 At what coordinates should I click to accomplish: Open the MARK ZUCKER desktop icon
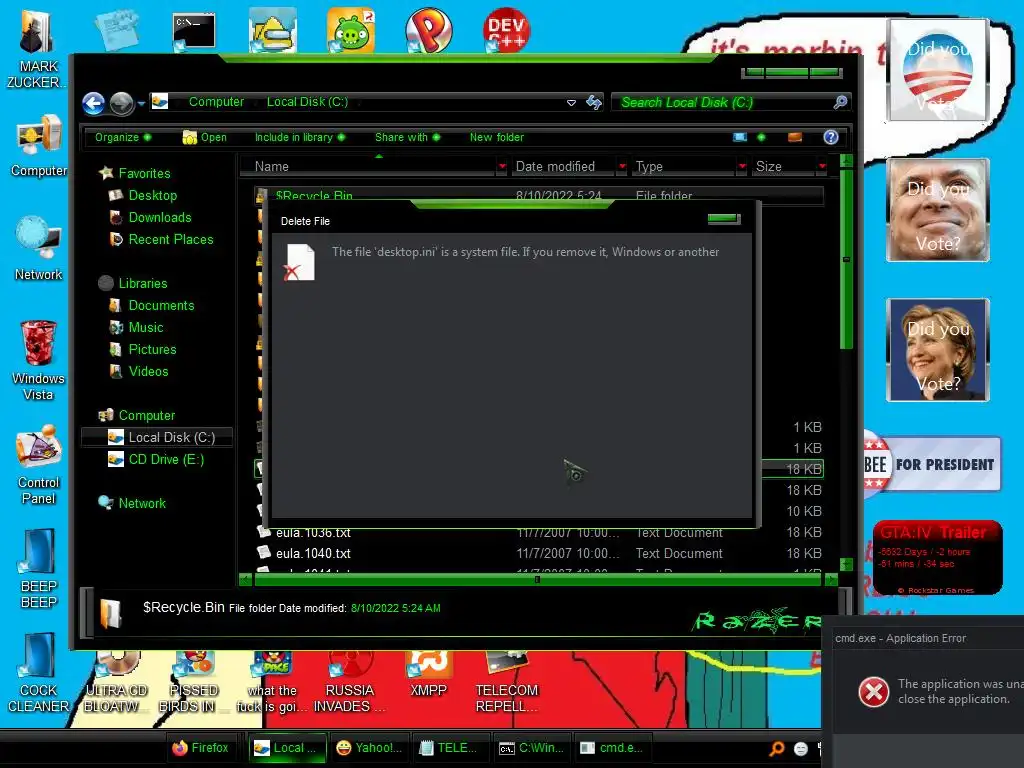37,50
